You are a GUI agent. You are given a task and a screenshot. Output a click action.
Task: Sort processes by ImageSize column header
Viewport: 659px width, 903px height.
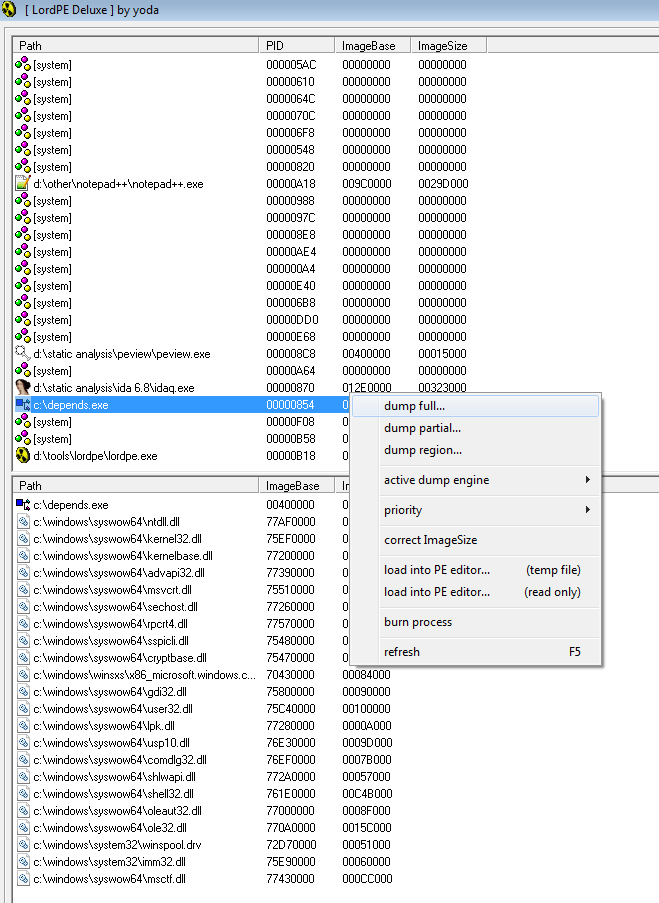[449, 45]
